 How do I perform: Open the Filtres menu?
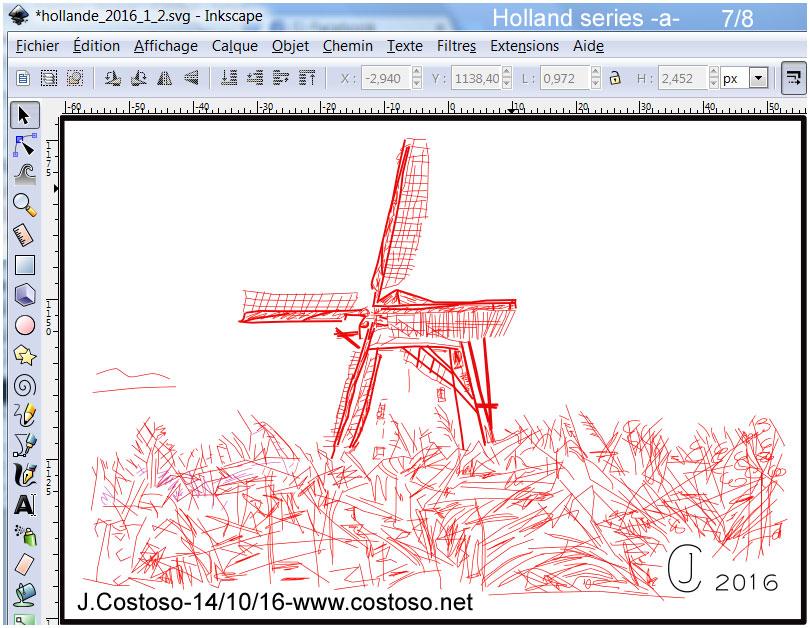pyautogui.click(x=456, y=46)
